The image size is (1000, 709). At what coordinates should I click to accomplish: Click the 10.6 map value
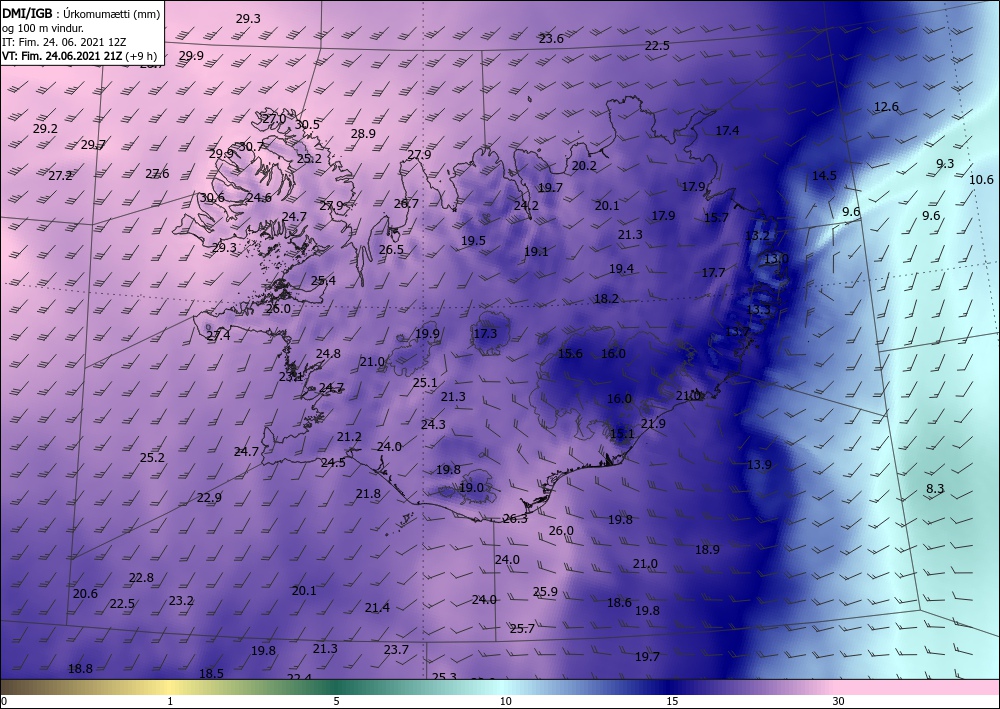pyautogui.click(x=982, y=180)
